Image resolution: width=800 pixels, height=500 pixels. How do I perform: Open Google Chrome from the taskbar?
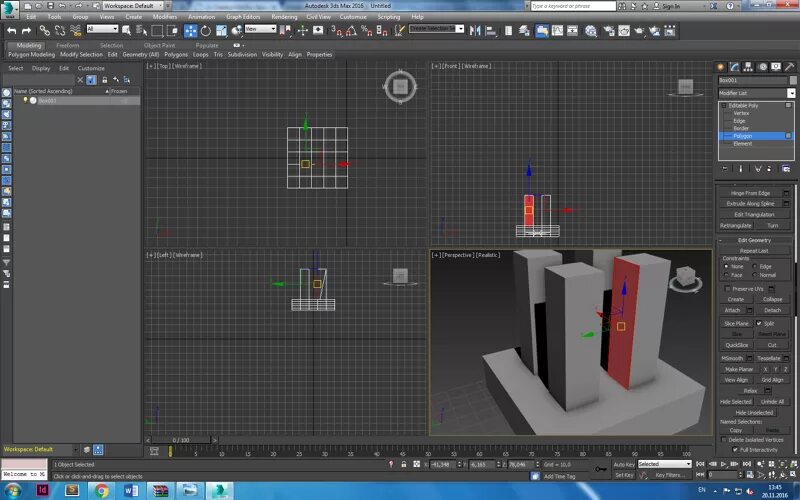pos(102,491)
